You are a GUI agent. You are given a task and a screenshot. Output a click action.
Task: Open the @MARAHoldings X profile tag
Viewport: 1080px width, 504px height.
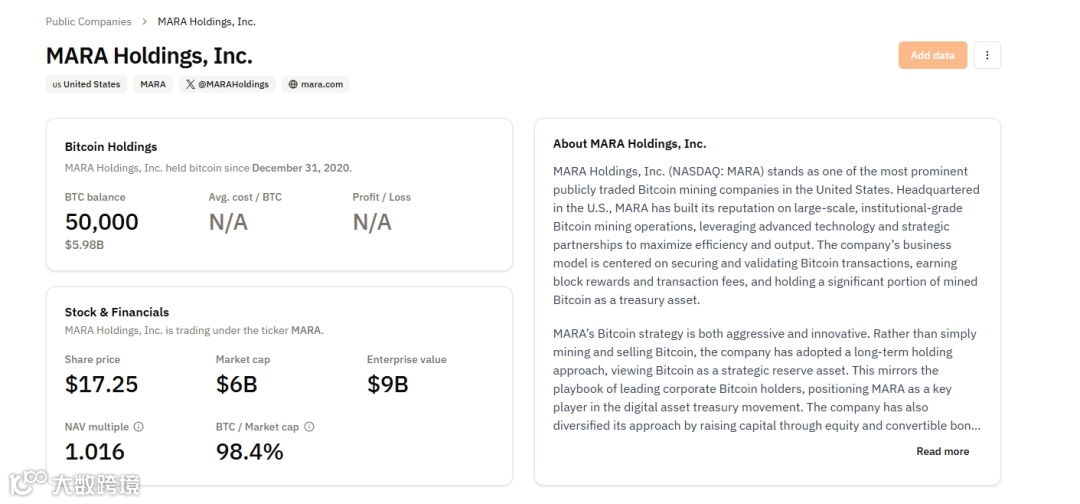pyautogui.click(x=227, y=85)
